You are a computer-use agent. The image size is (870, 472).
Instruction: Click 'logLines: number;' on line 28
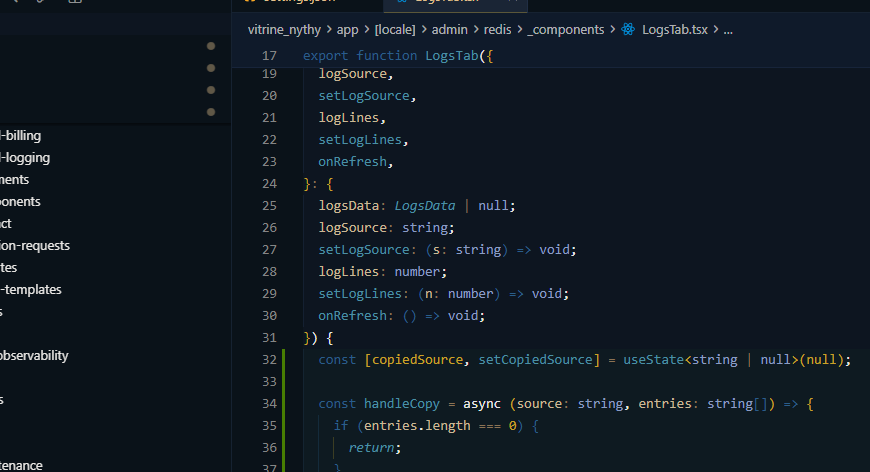coord(382,272)
